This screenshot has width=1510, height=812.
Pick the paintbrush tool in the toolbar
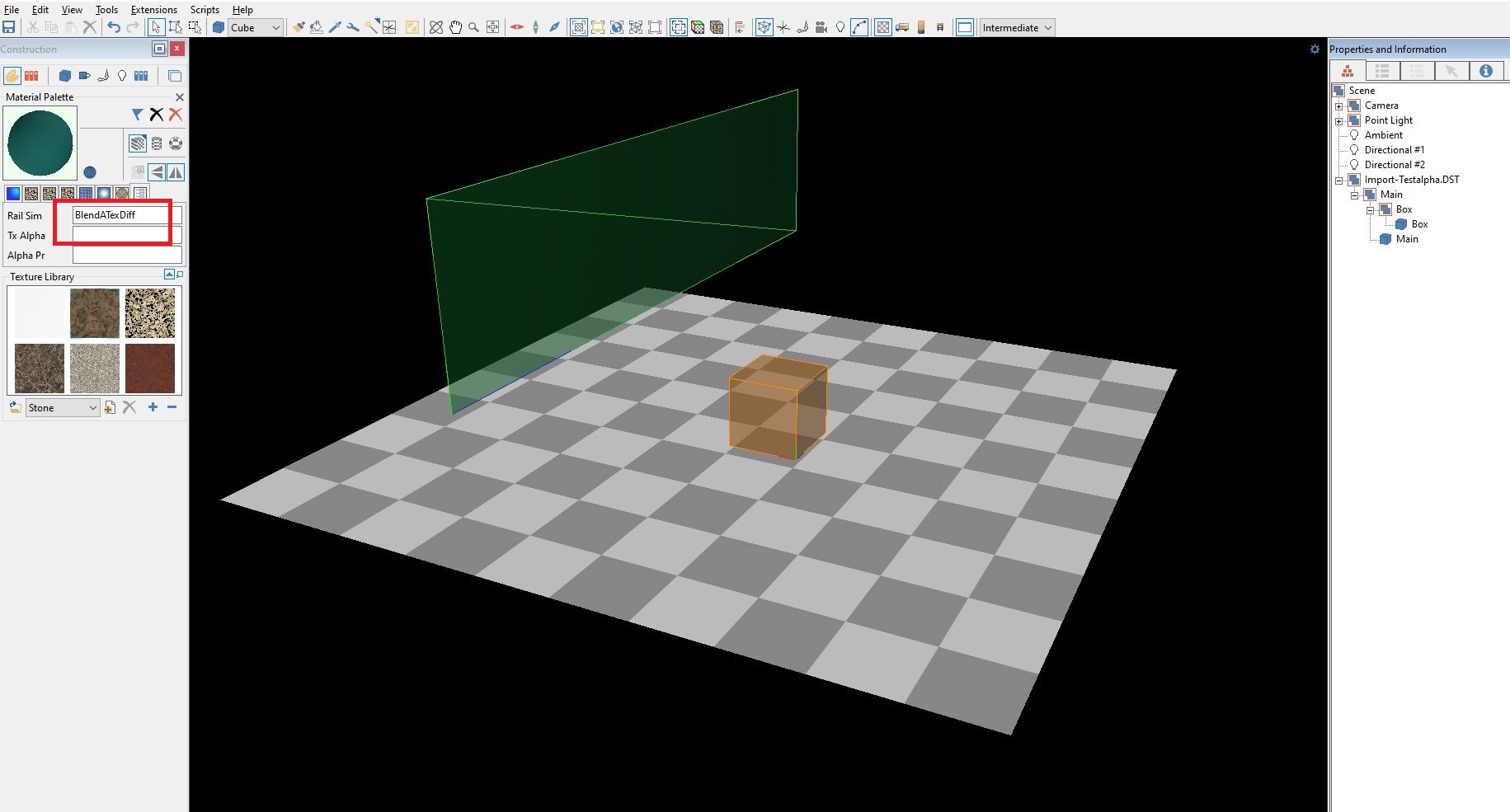click(298, 27)
